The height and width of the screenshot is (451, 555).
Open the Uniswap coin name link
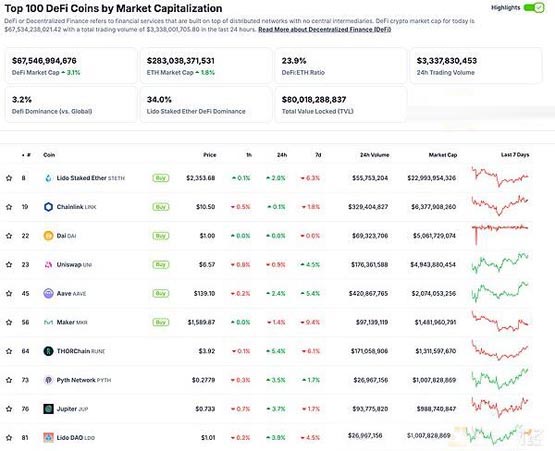click(74, 264)
